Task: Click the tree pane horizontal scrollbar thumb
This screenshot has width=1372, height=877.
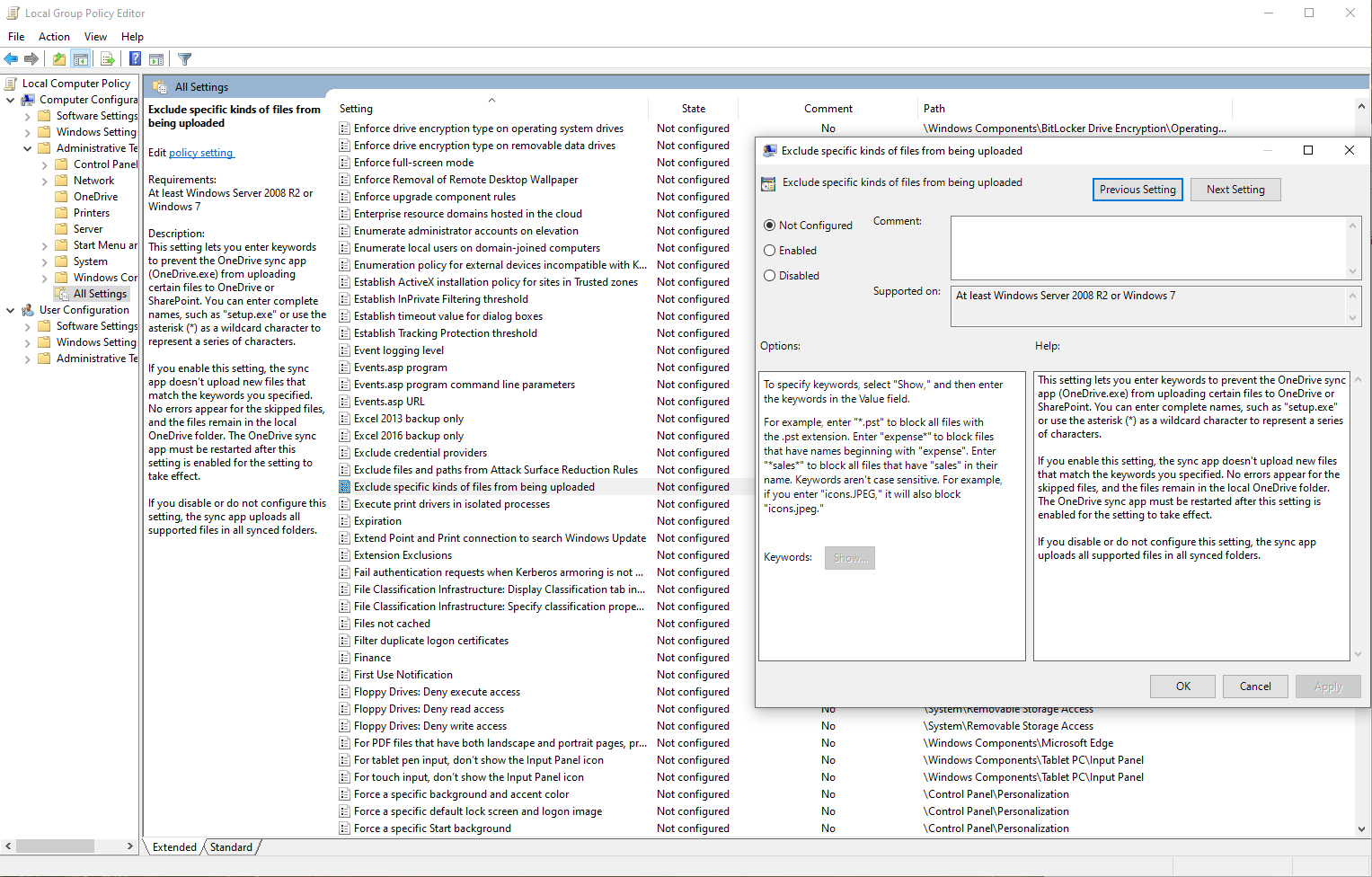Action: 55,846
